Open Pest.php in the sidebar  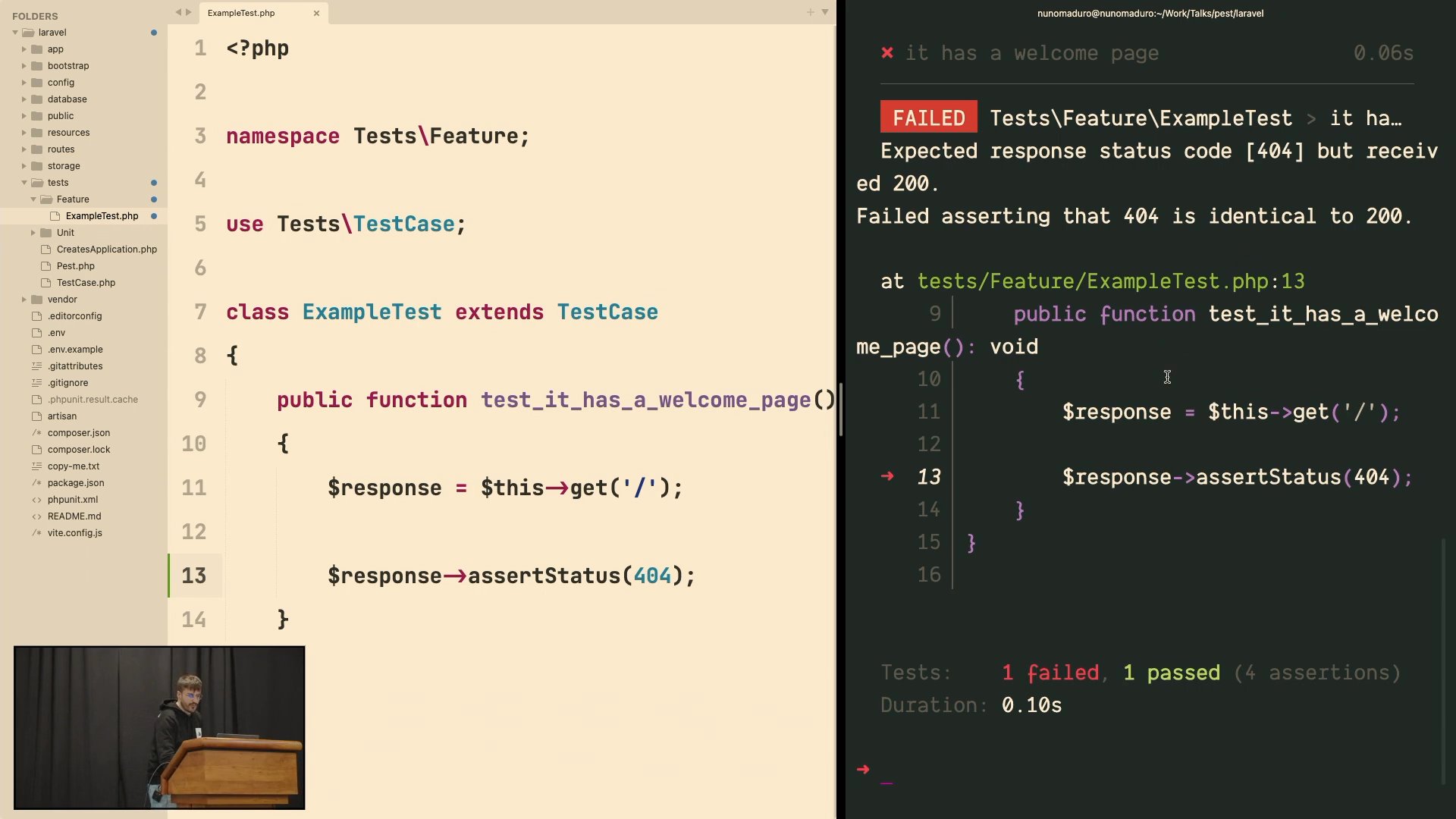click(75, 266)
